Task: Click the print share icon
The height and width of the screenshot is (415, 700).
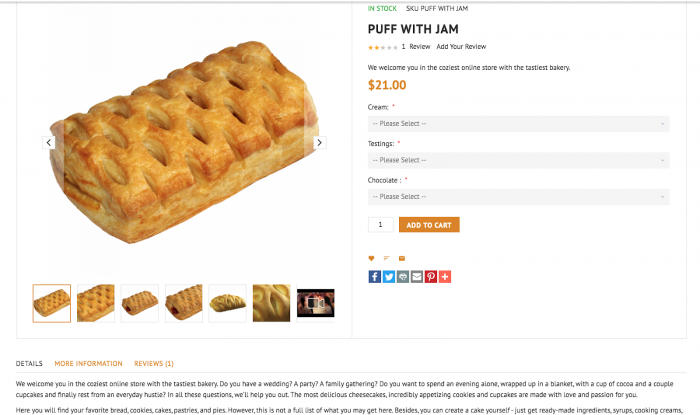Action: [x=403, y=276]
